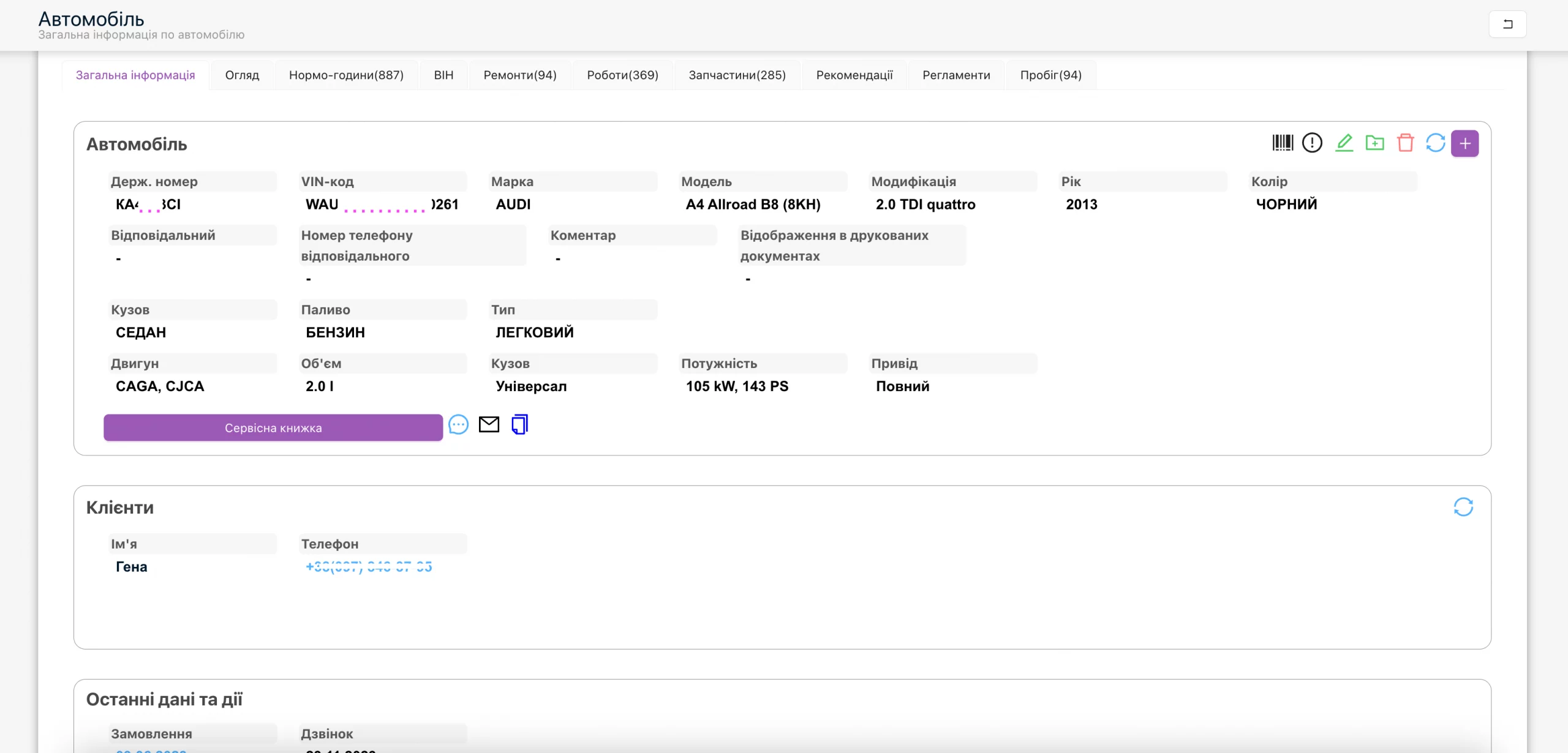Go to Ремонти(94) tab
The height and width of the screenshot is (753, 1568).
[520, 75]
